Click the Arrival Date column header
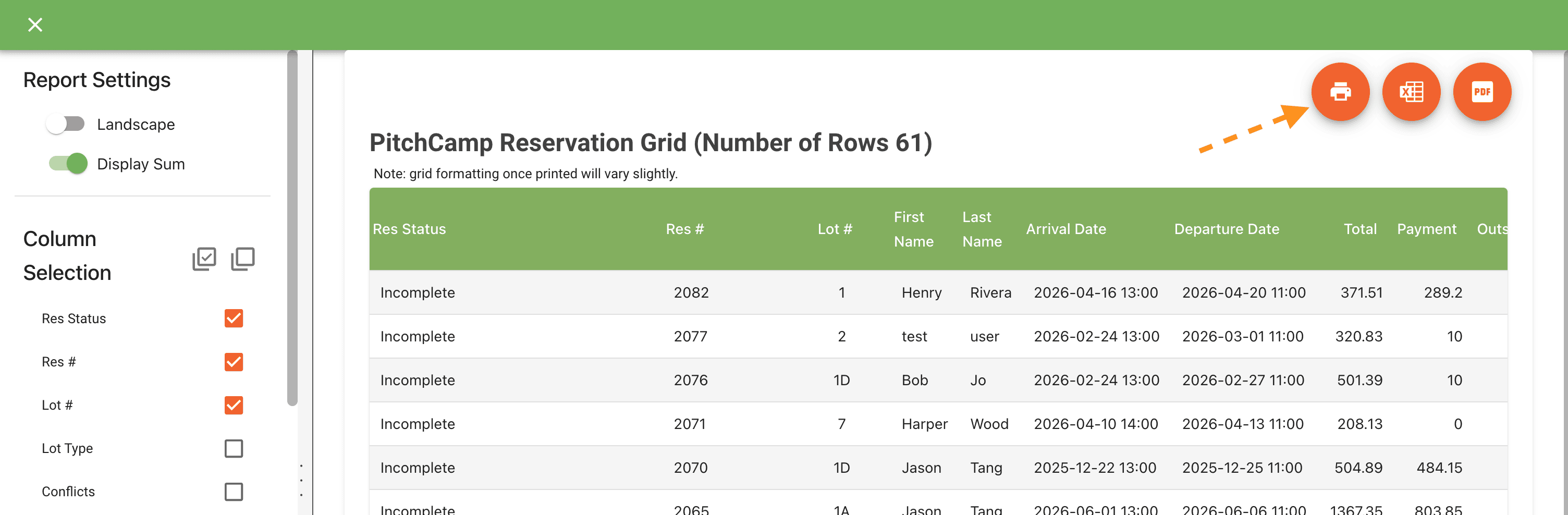 coord(1065,229)
